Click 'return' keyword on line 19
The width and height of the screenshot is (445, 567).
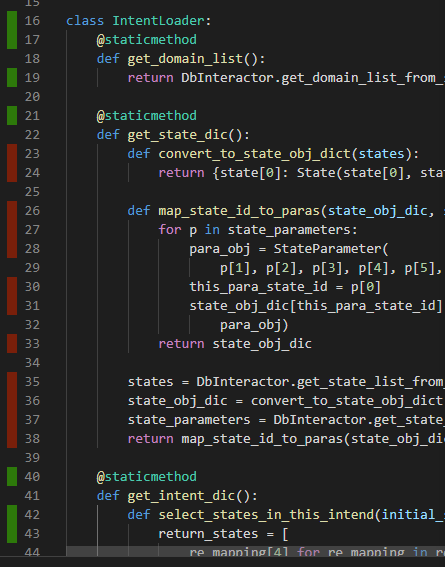150,78
